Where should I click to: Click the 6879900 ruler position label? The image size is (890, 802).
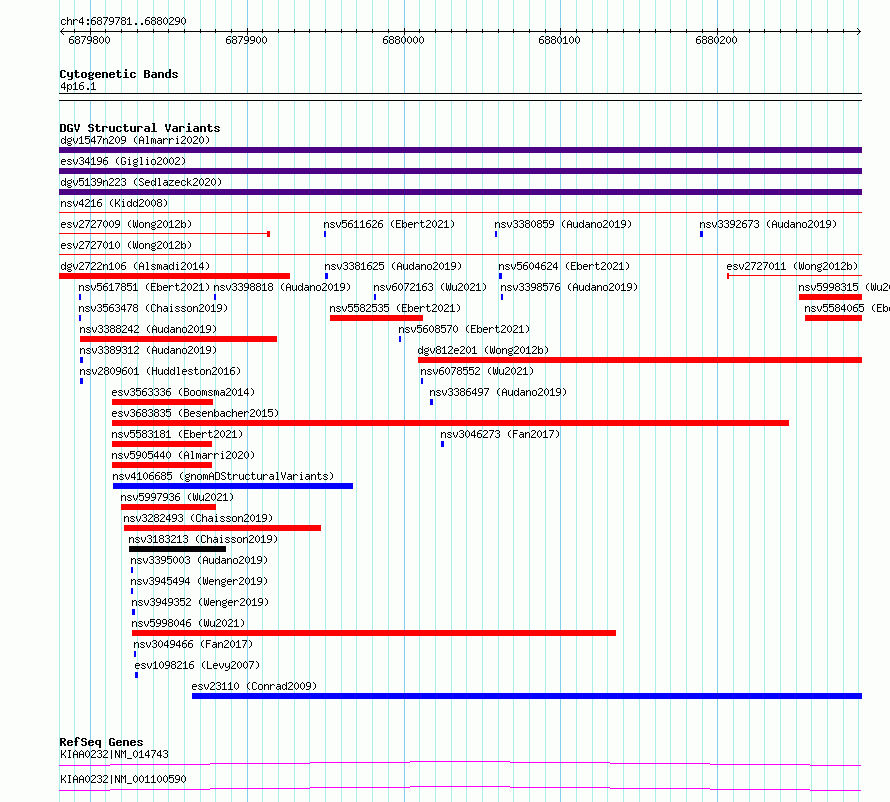tap(246, 40)
